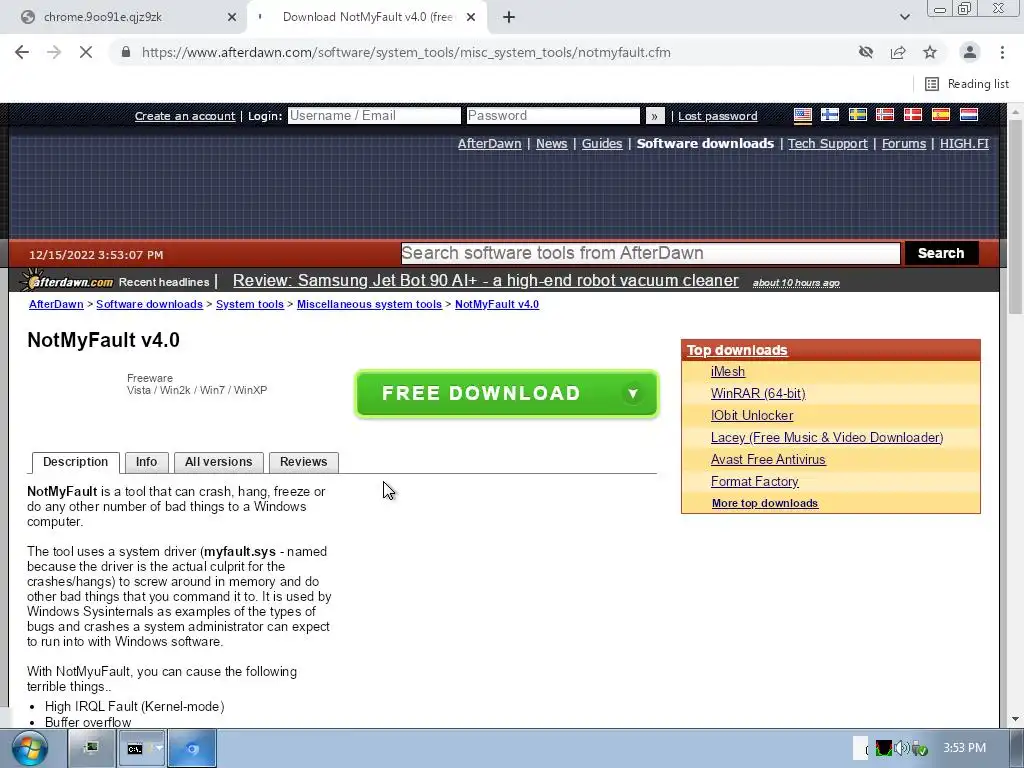Open the Guides nav link
Image resolution: width=1024 pixels, height=768 pixels.
pos(601,144)
